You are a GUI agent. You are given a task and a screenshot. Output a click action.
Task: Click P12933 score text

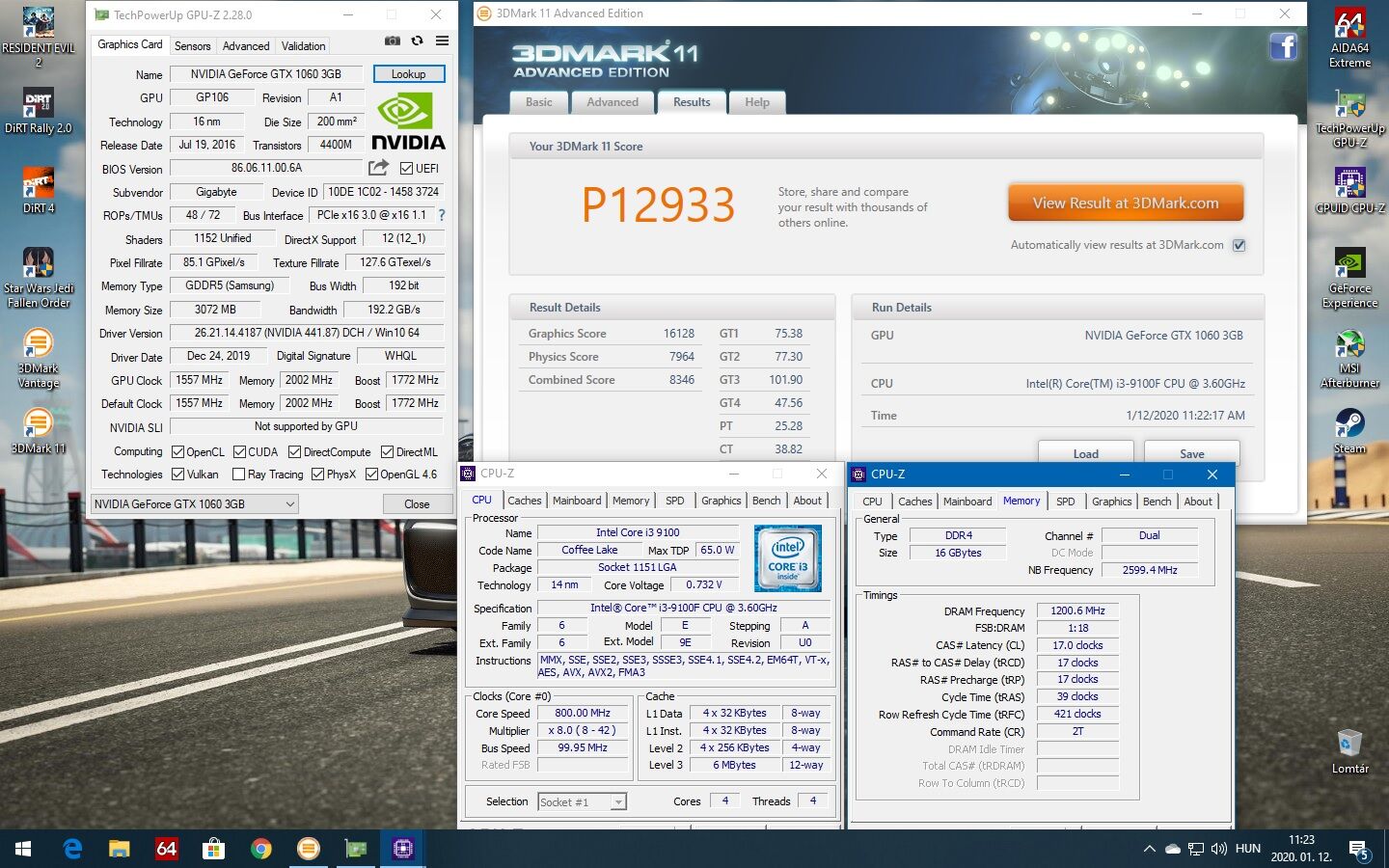pyautogui.click(x=658, y=204)
